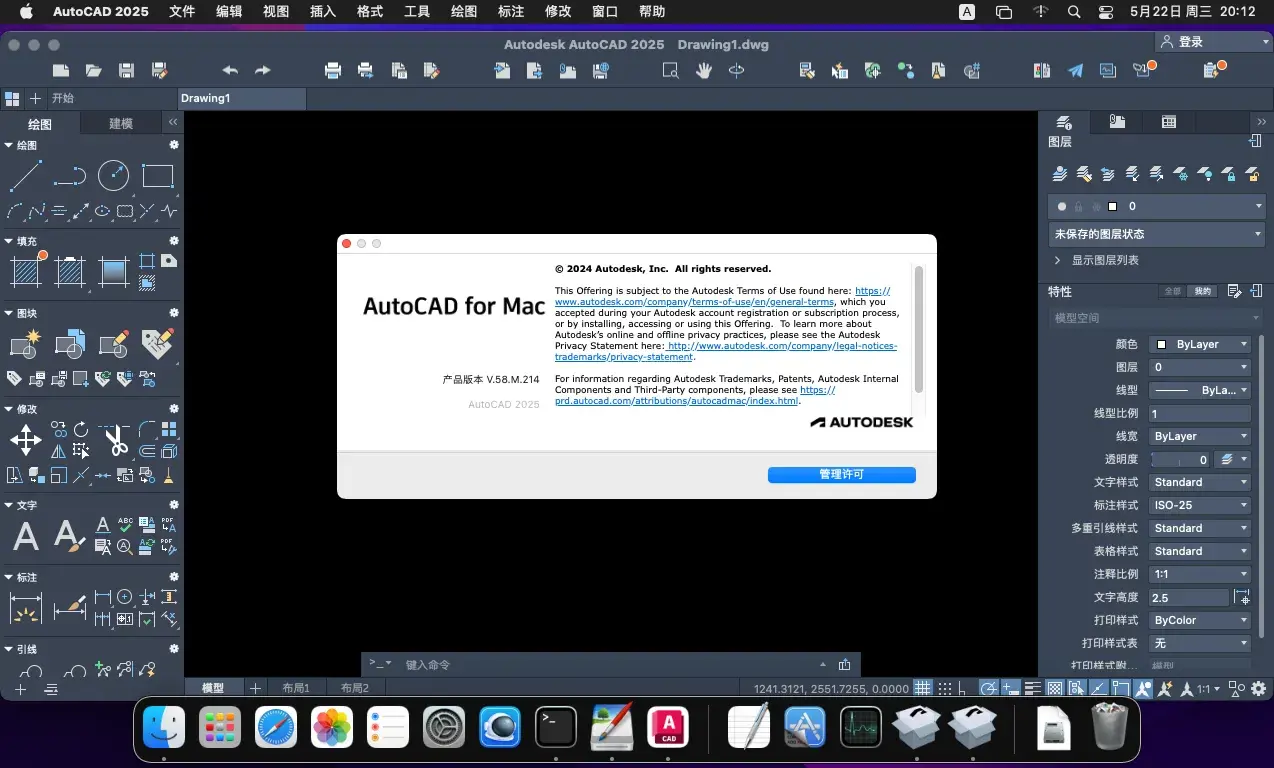Open the current layer dropdown showing 0

tap(1157, 206)
